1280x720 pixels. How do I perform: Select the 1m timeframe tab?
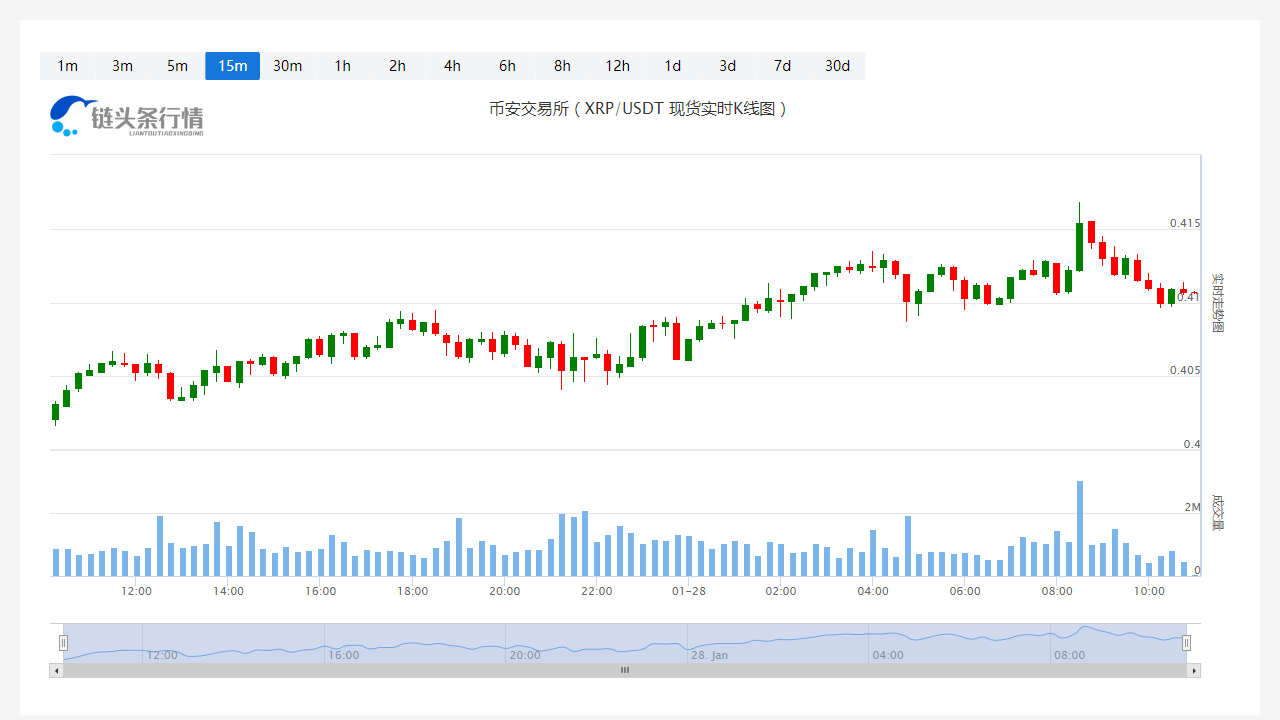click(x=67, y=66)
